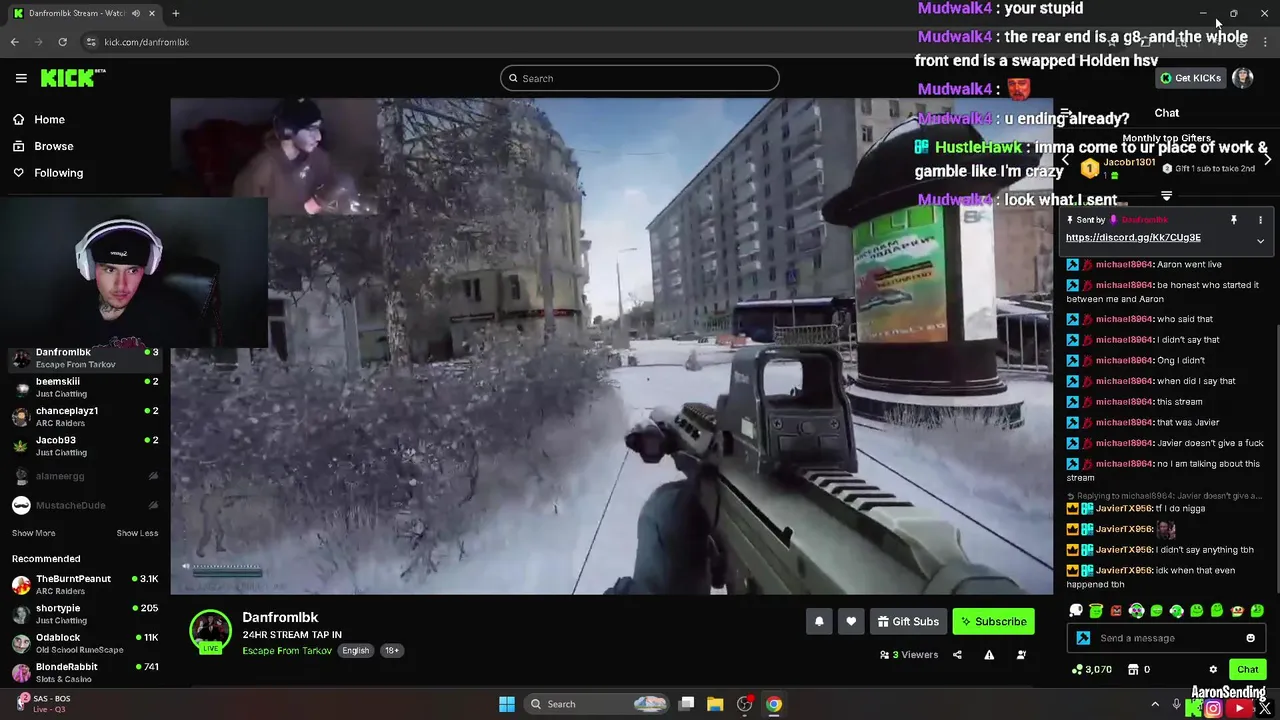
Task: Open Jacob93 channel in followed list
Action: pyautogui.click(x=85, y=446)
